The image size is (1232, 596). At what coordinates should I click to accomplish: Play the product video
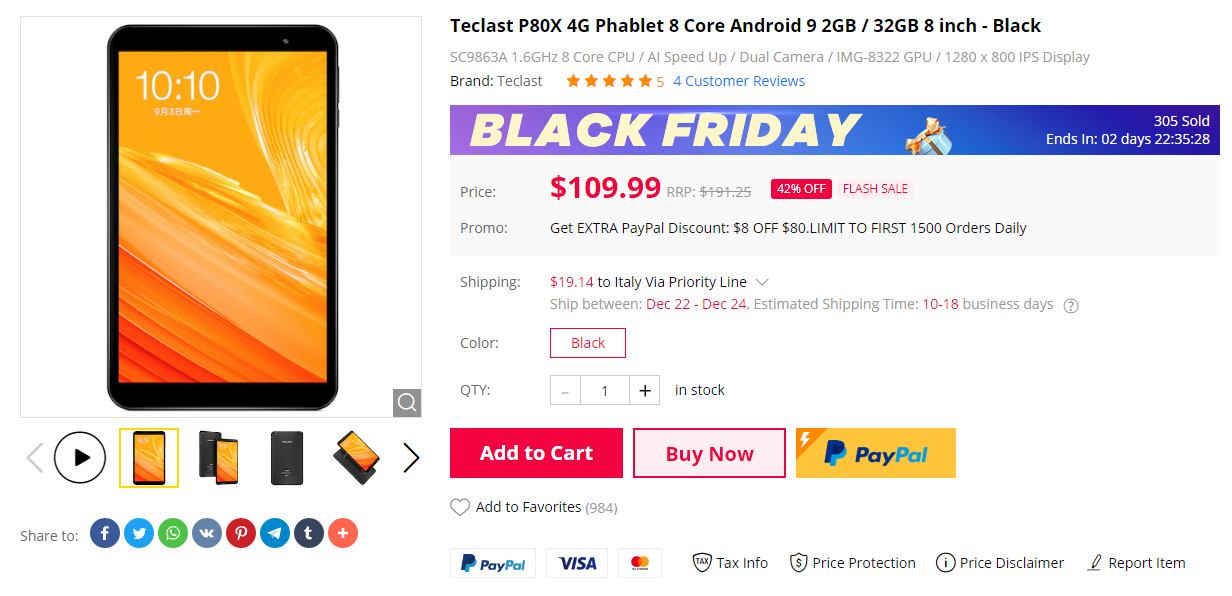coord(80,457)
